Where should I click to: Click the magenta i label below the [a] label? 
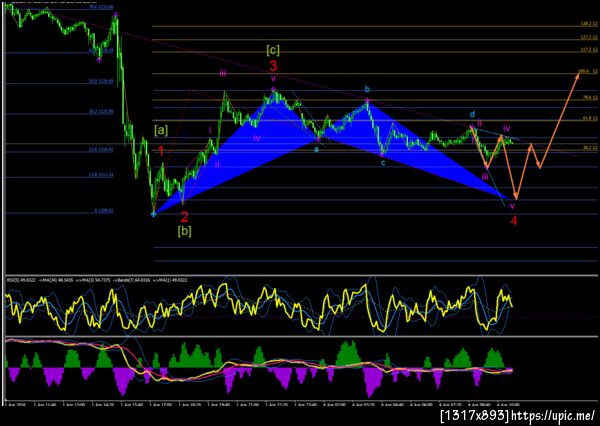(x=210, y=131)
